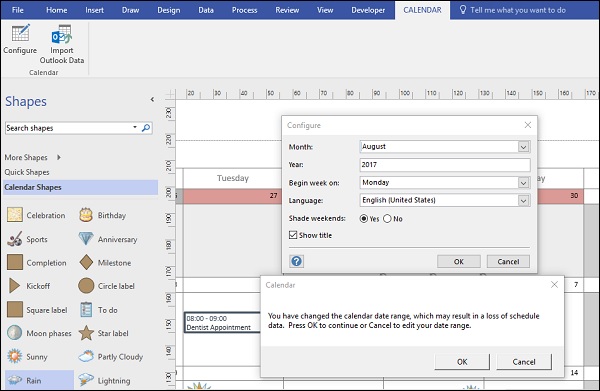Select Calendar Shapes stencil
Viewport: 600px width, 391px height.
[80, 187]
